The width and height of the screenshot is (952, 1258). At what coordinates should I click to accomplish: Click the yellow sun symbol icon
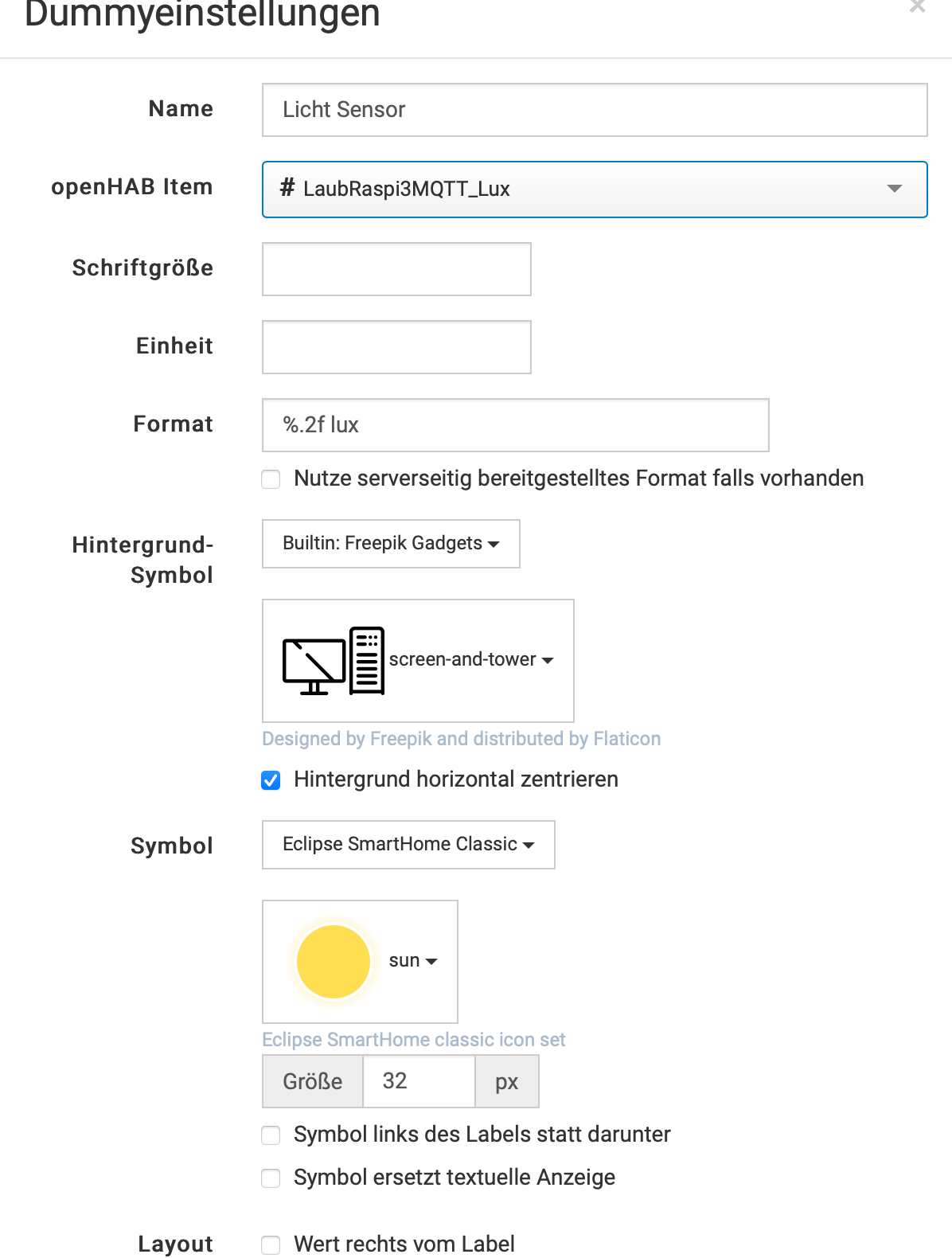334,961
